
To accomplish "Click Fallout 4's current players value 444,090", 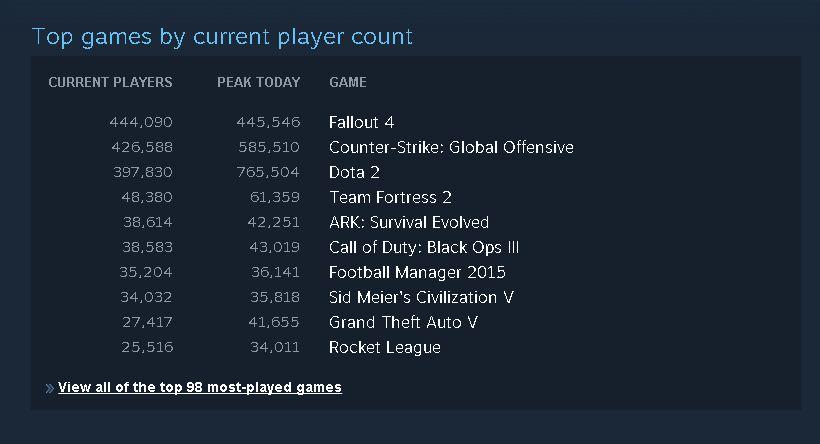I will pyautogui.click(x=141, y=122).
